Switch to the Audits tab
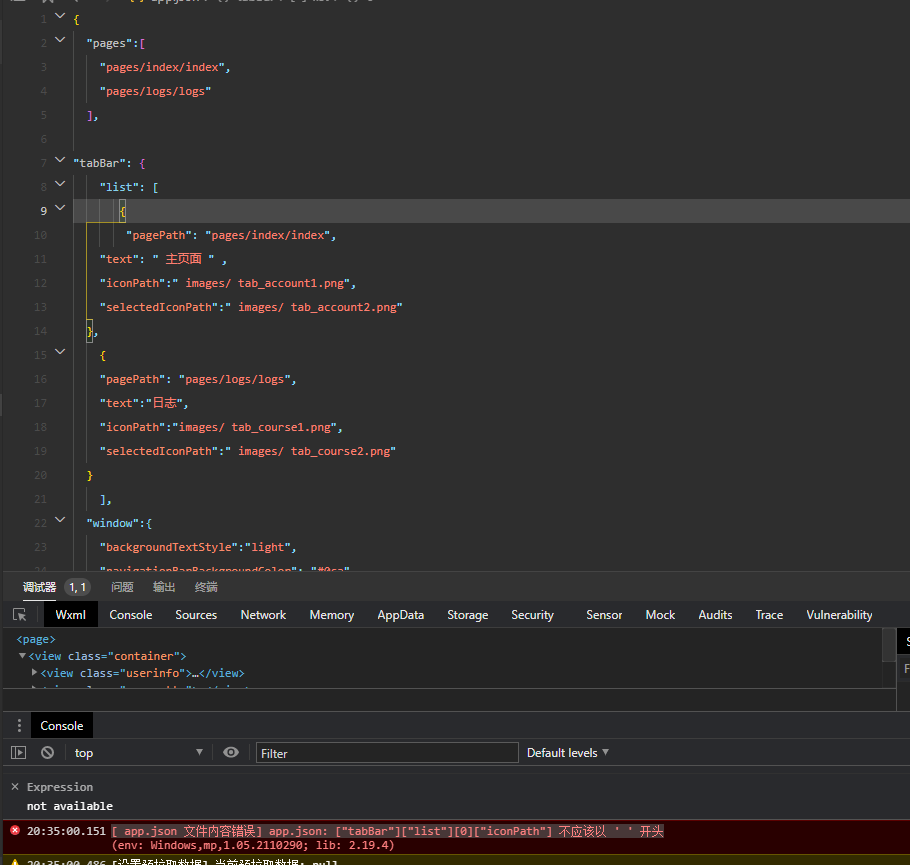The width and height of the screenshot is (910, 865). (715, 615)
